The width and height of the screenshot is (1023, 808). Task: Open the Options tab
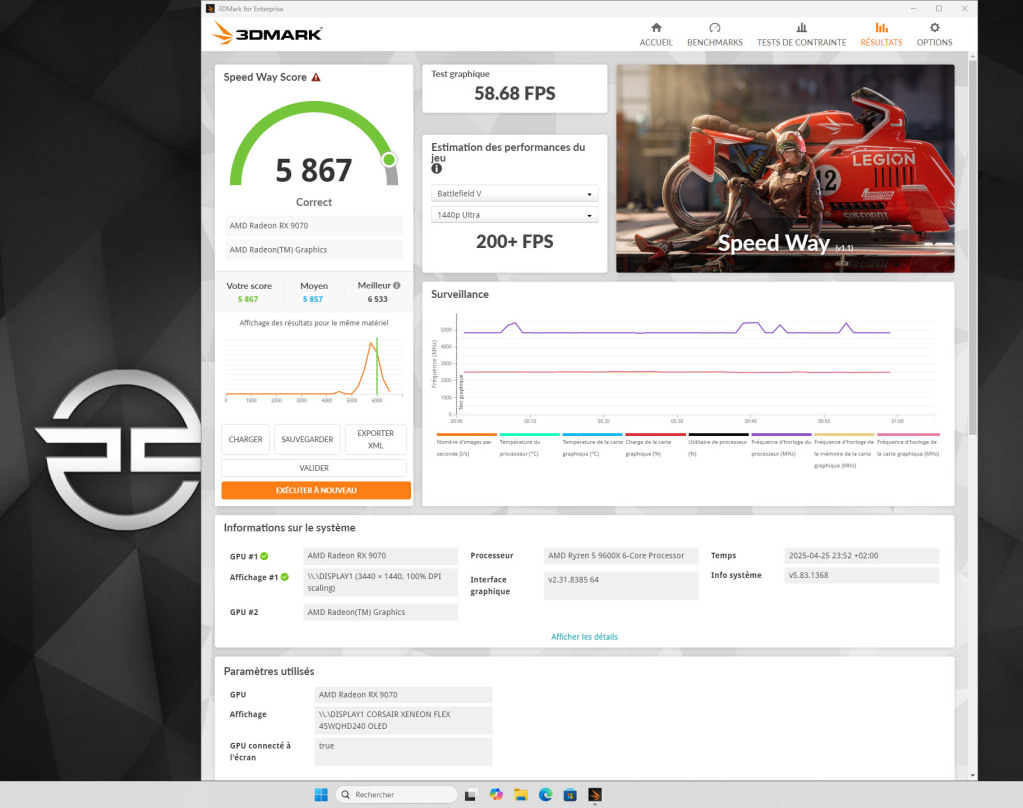click(934, 35)
